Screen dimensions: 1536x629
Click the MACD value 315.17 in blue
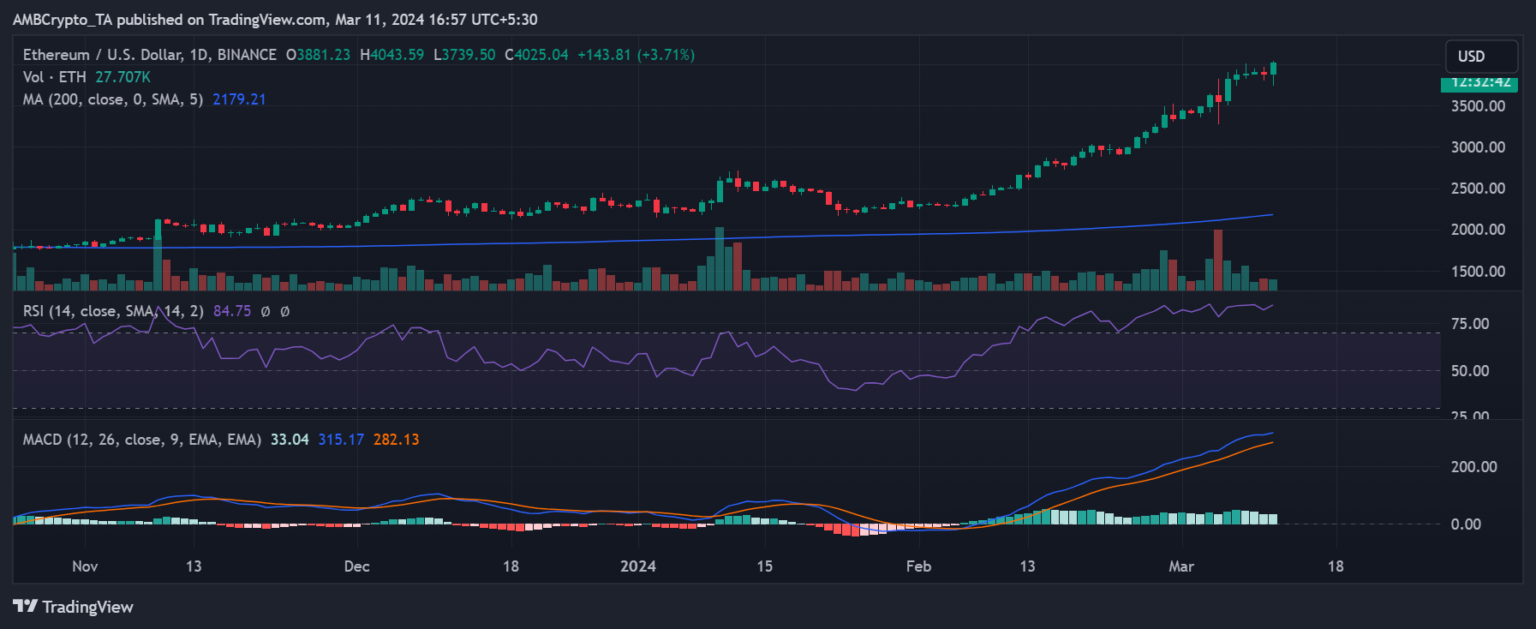point(338,439)
